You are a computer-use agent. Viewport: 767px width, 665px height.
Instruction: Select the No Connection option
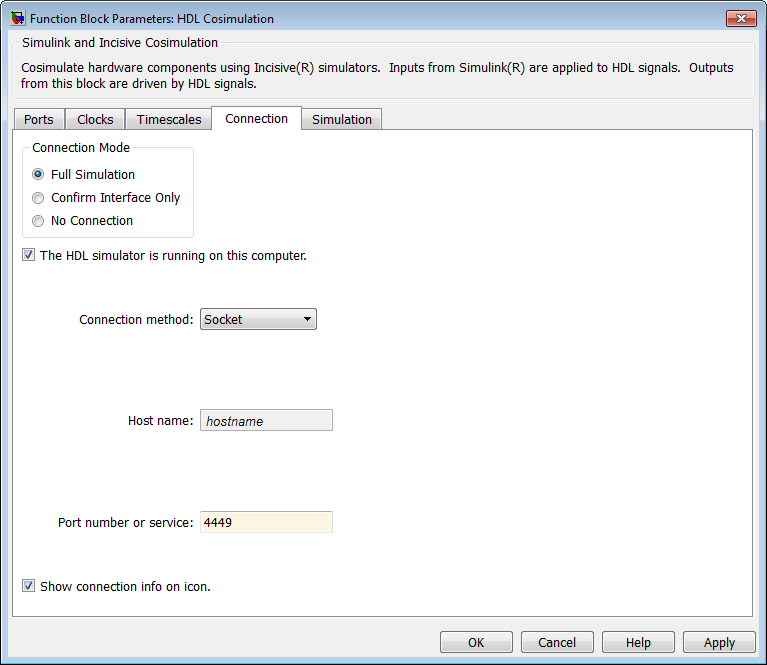pyautogui.click(x=39, y=221)
